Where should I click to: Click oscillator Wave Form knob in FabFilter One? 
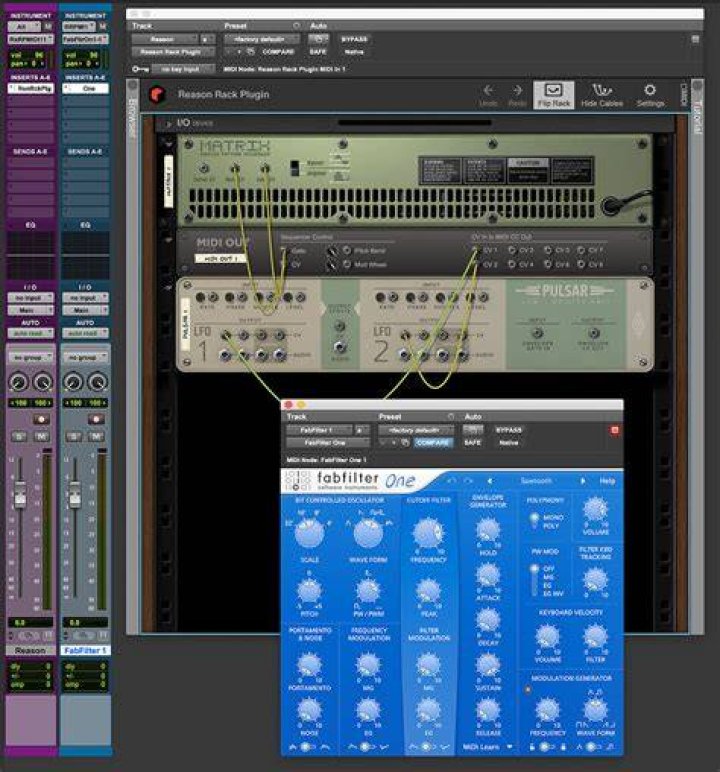tap(368, 534)
